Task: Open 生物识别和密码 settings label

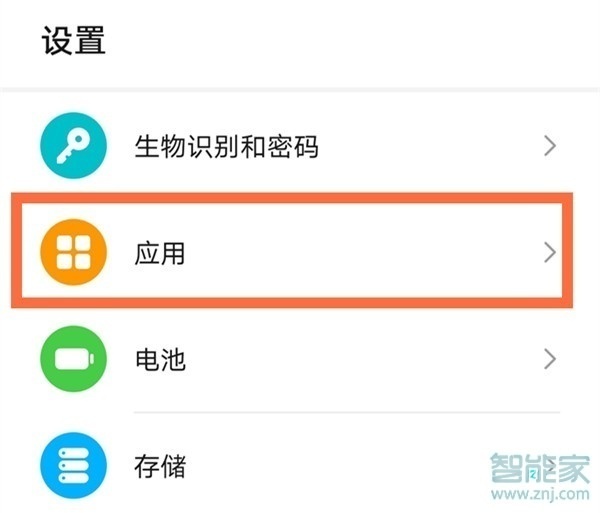Action: [x=226, y=148]
